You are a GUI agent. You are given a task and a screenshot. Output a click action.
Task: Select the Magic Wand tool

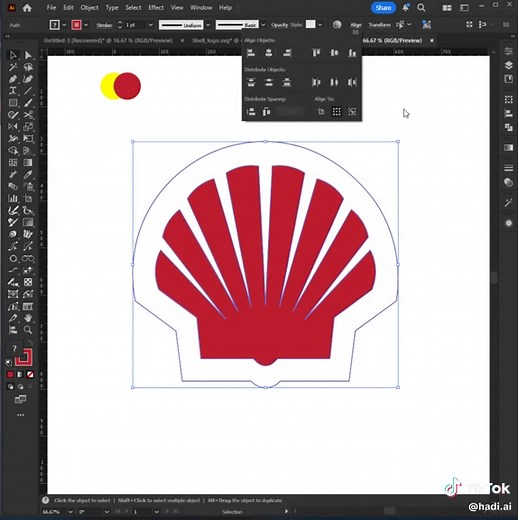[x=13, y=67]
